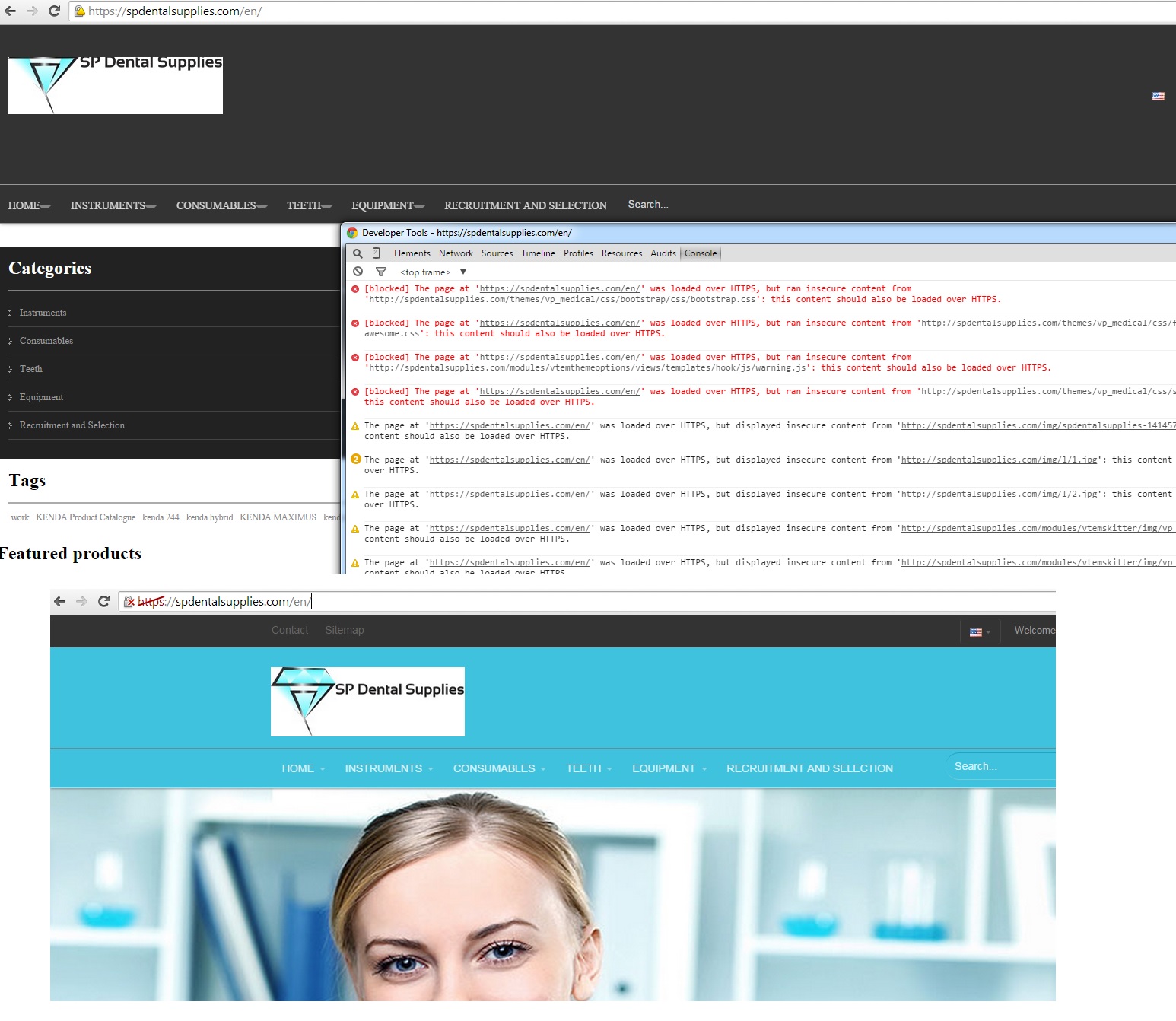The image size is (1176, 1021).
Task: Click the yellow warning icon beside the 2.jpg message
Action: pyautogui.click(x=354, y=495)
